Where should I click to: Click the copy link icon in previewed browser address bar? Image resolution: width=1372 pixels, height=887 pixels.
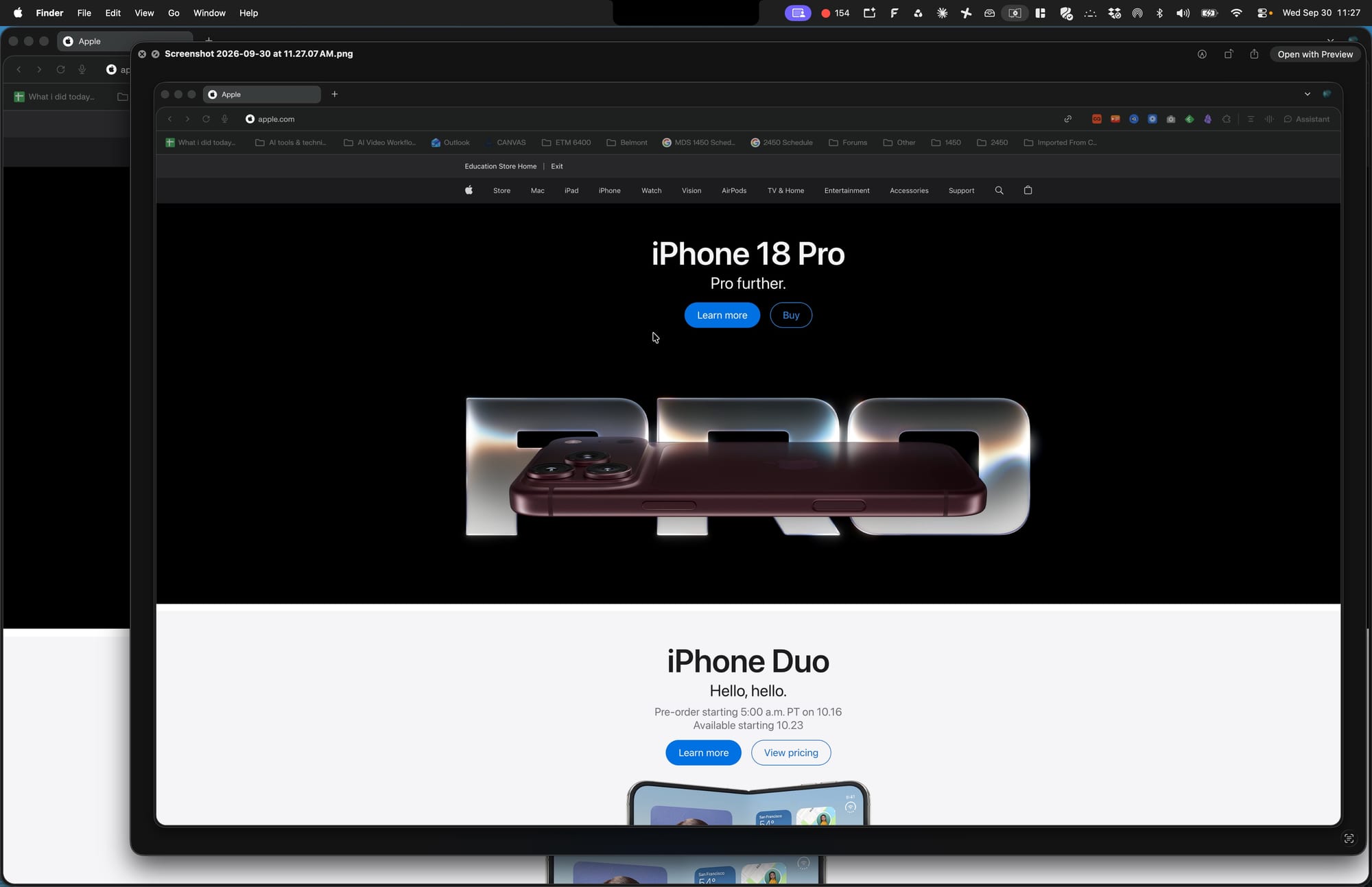coord(1068,119)
